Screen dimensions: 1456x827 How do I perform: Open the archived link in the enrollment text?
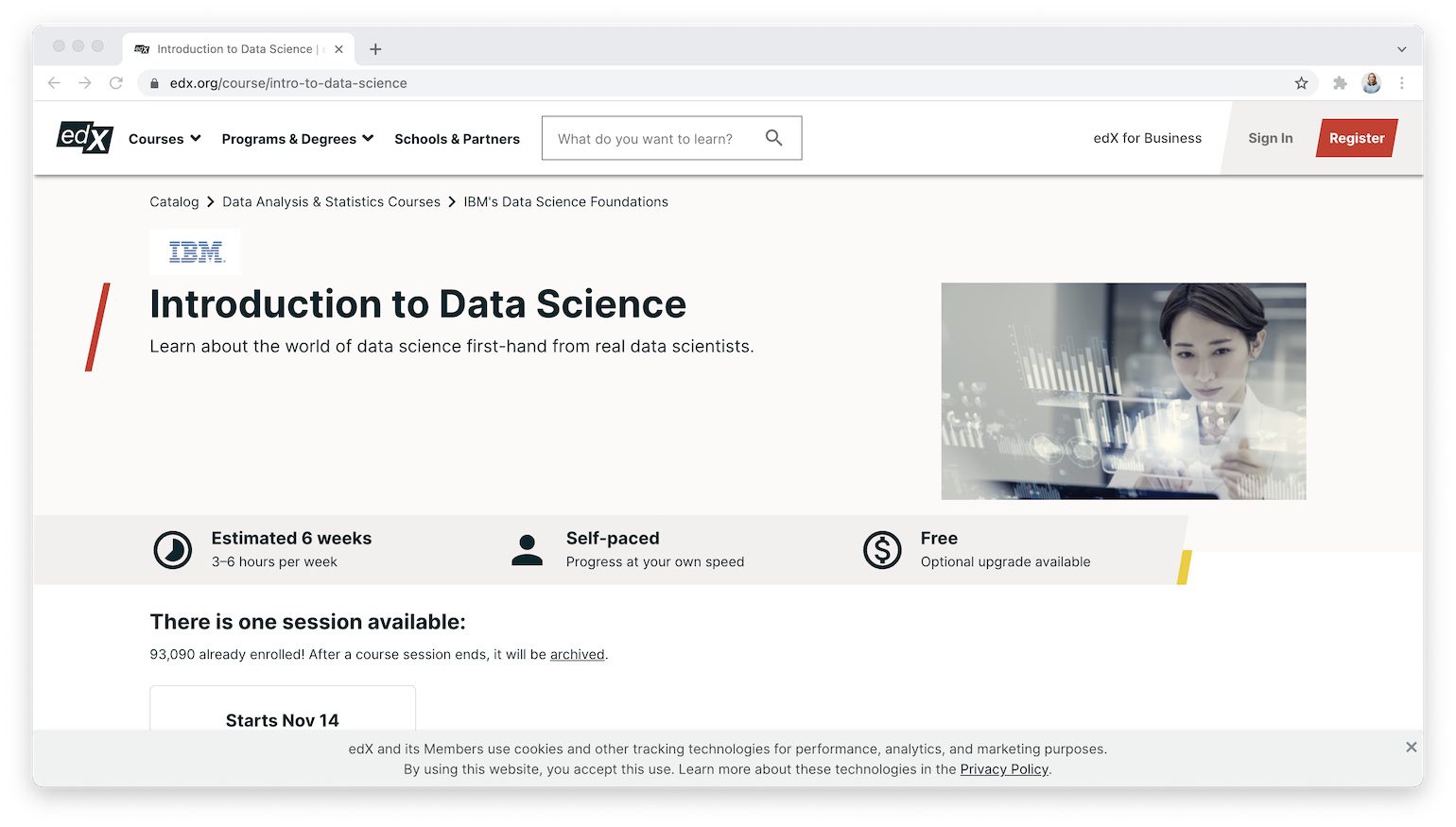pos(577,654)
